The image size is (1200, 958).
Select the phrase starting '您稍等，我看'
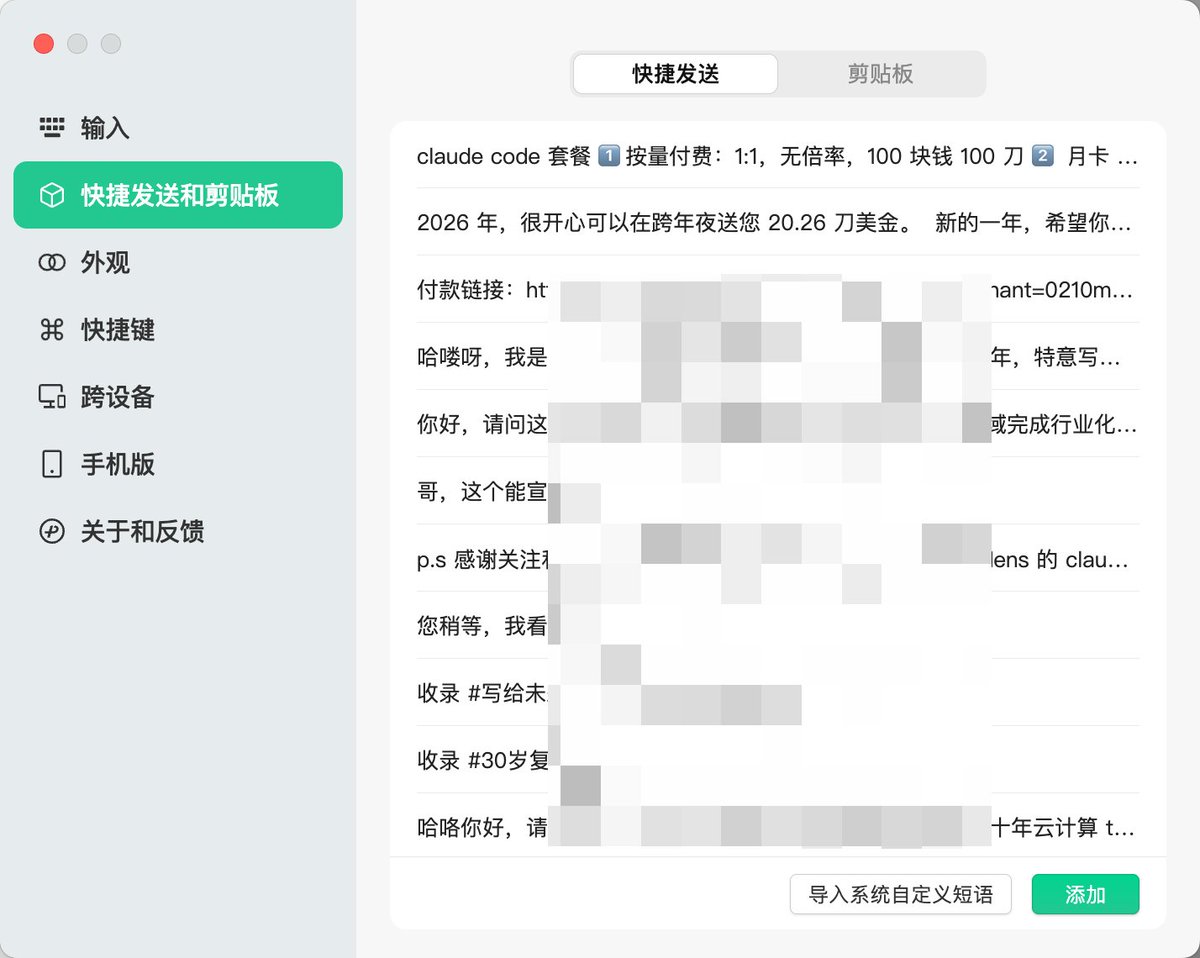778,625
